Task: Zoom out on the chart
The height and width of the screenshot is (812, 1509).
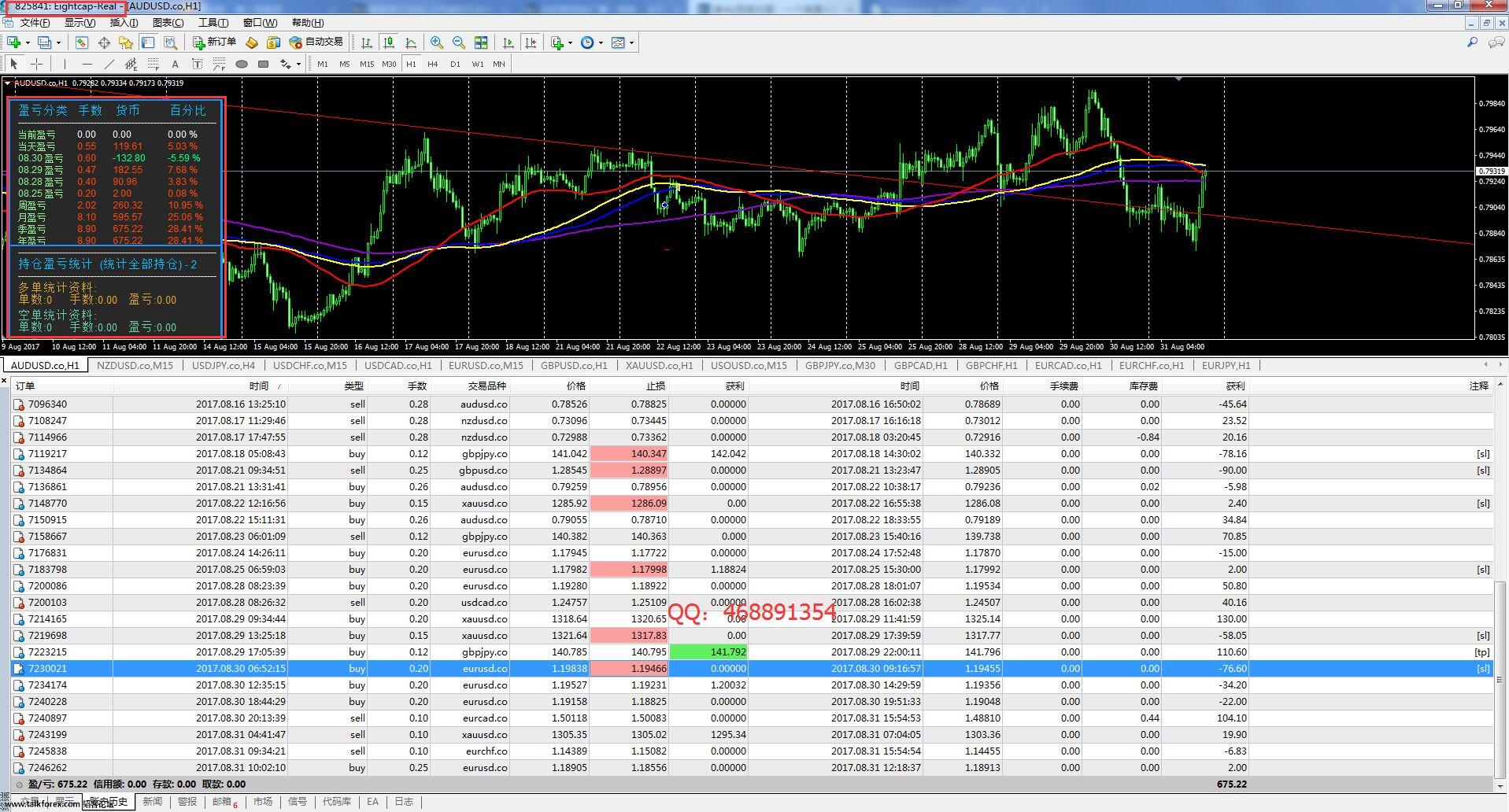Action: [459, 42]
